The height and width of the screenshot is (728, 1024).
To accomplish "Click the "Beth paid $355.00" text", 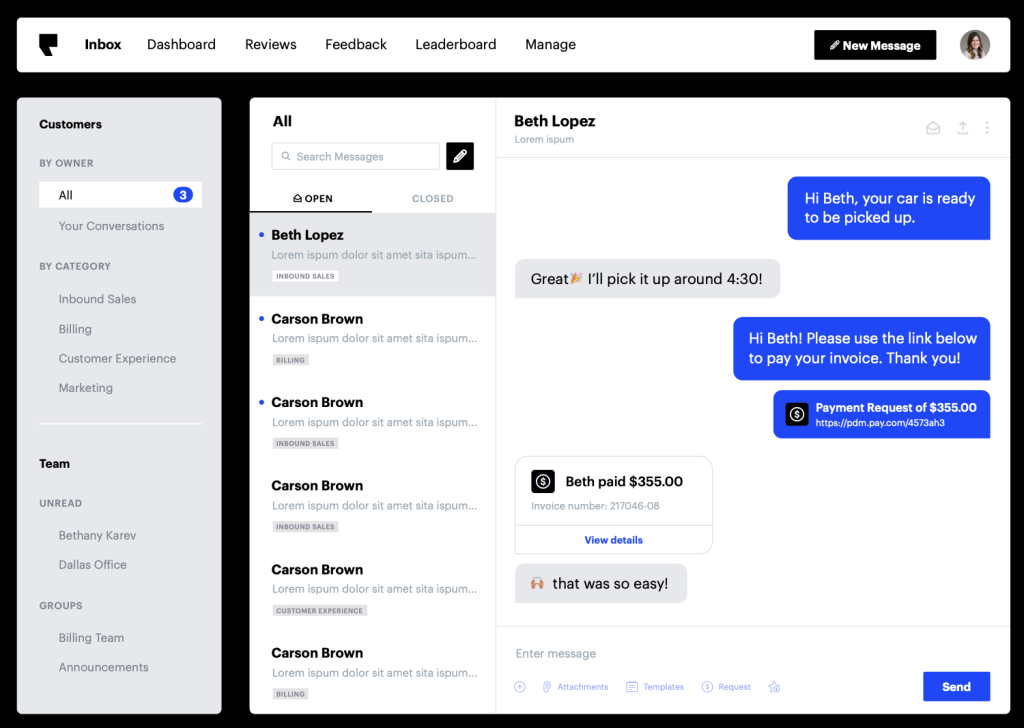I will (624, 482).
